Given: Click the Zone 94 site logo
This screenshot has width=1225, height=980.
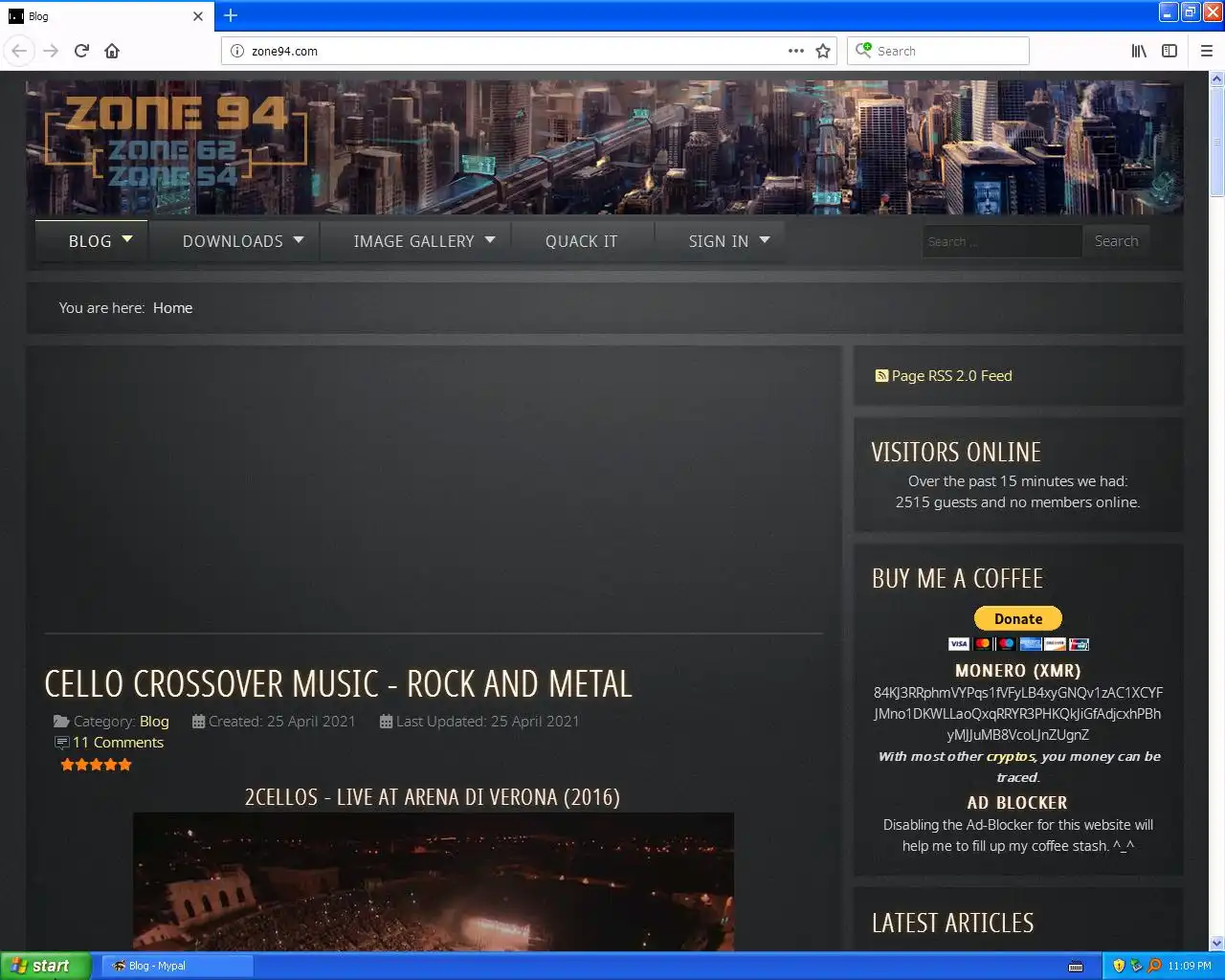Looking at the screenshot, I should (x=177, y=141).
